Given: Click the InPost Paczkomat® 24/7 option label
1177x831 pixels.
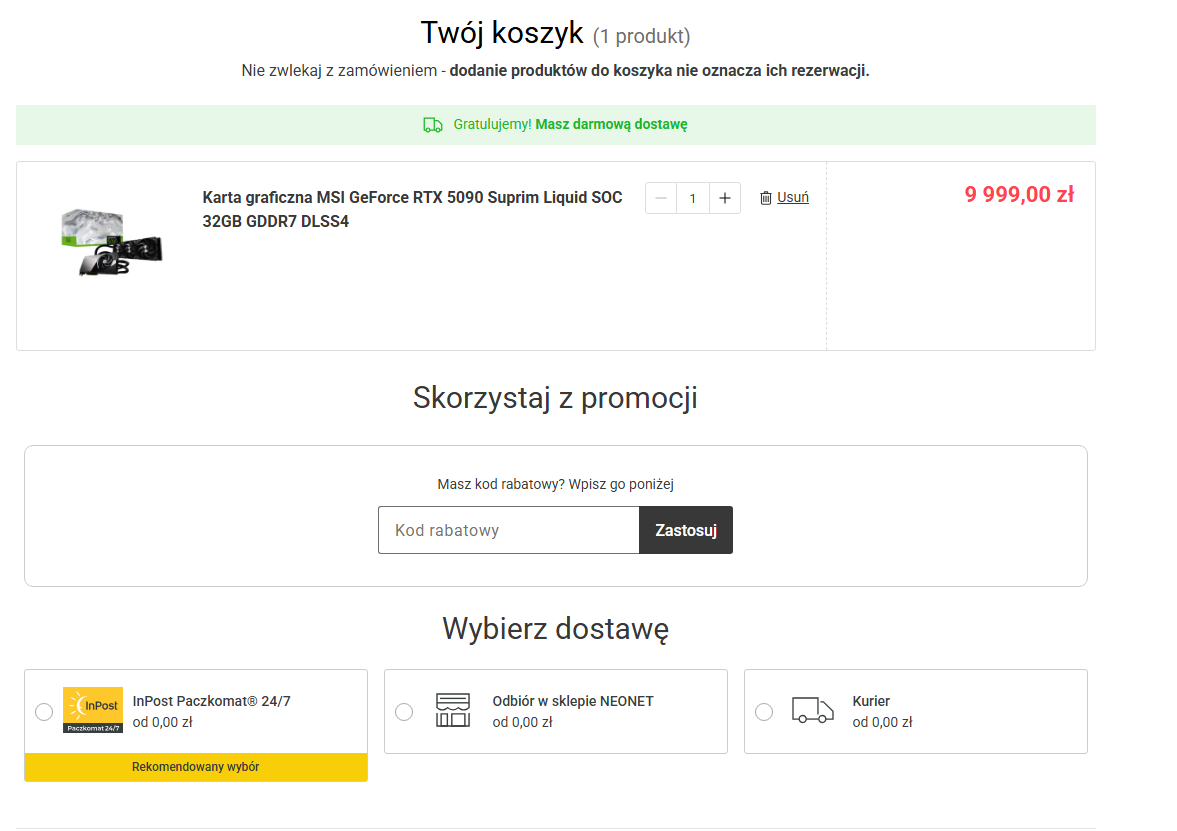Looking at the screenshot, I should (211, 701).
